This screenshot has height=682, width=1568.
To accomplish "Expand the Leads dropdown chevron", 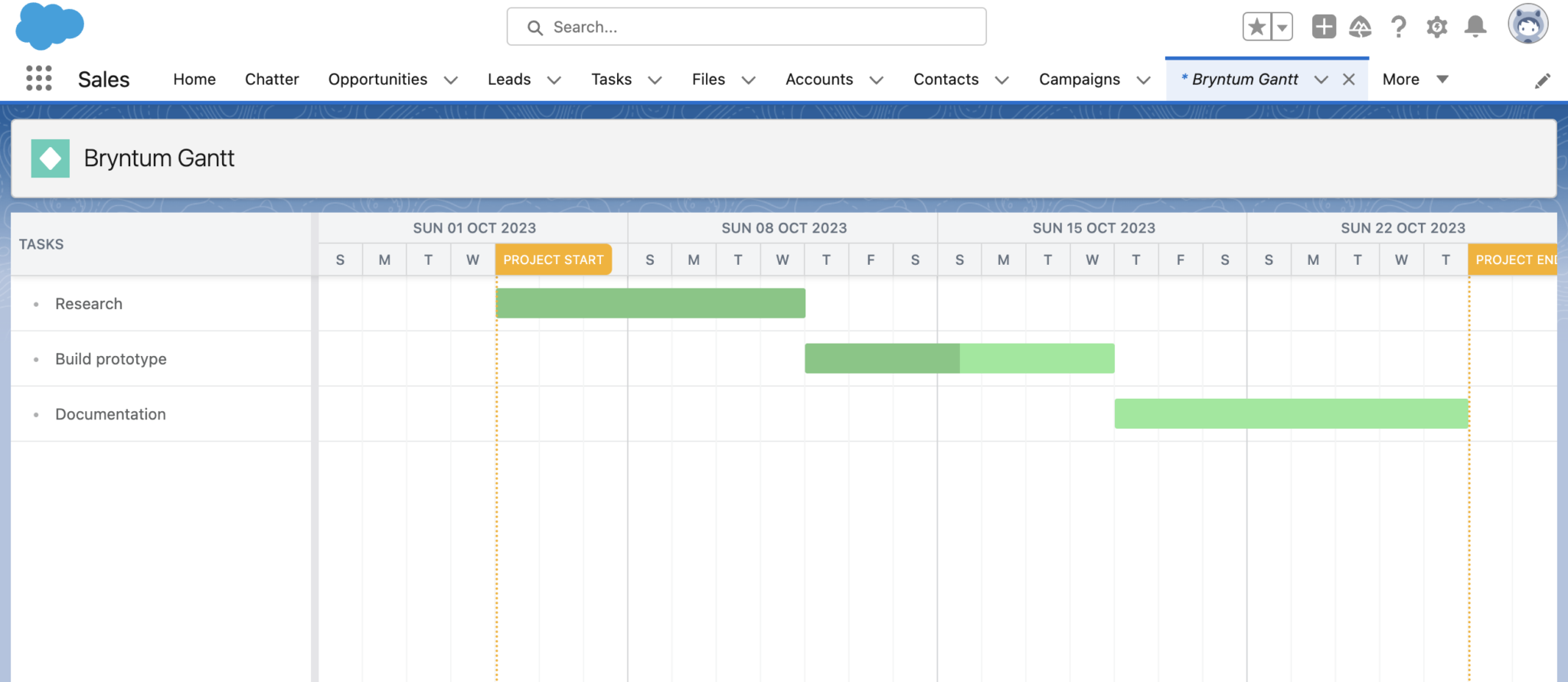I will 554,80.
